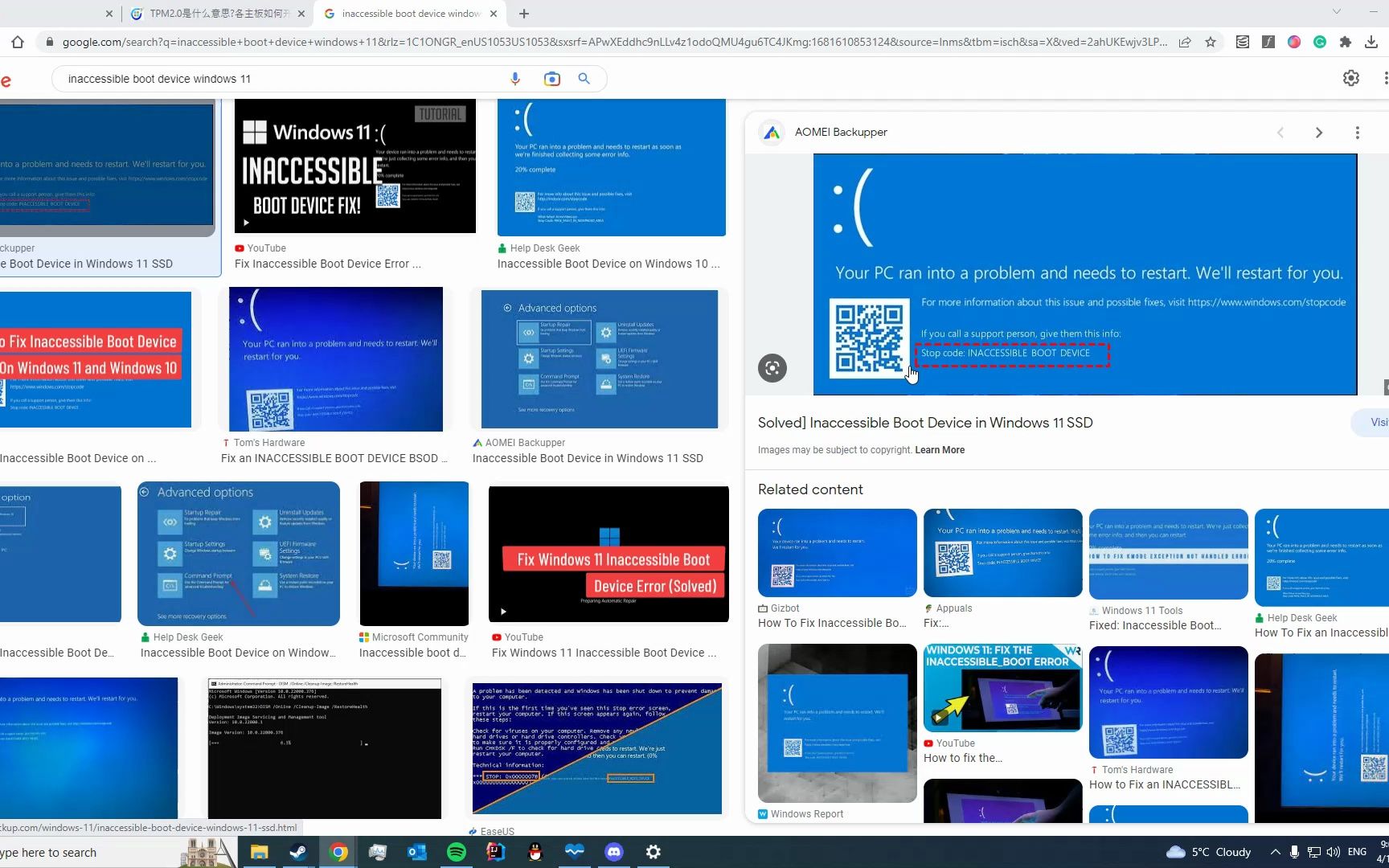Viewport: 1389px width, 868px height.
Task: Open the weather widget 5°C Cloudy
Action: tap(1209, 852)
